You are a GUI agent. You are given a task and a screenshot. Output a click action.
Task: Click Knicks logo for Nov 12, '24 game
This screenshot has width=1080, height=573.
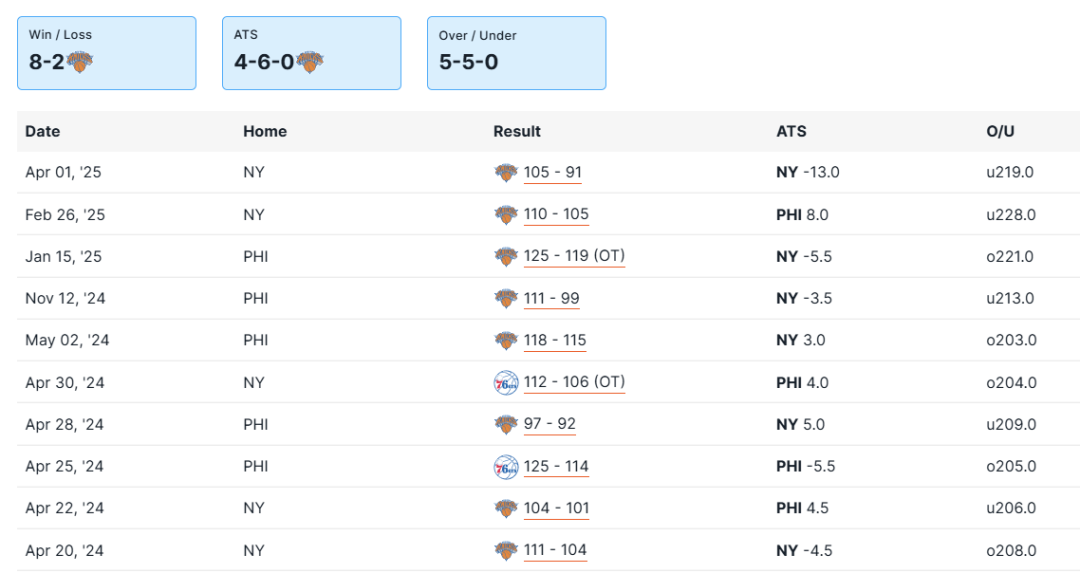[506, 299]
